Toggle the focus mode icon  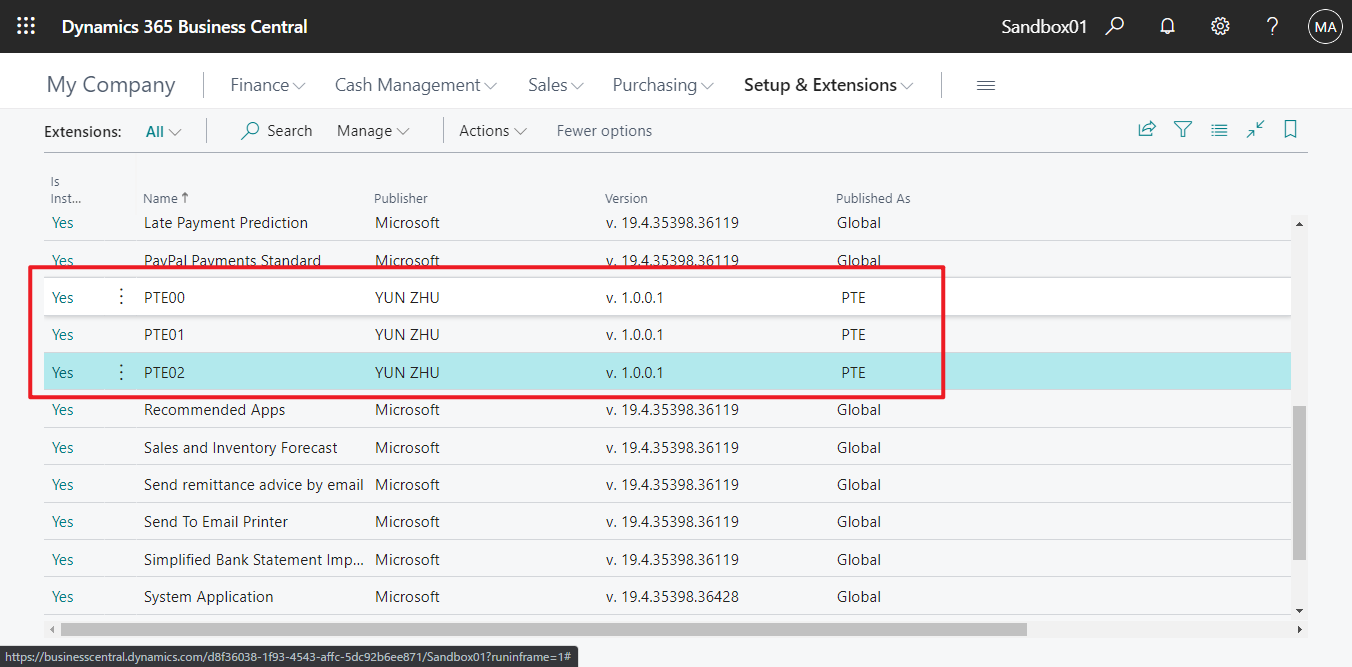coord(1255,129)
